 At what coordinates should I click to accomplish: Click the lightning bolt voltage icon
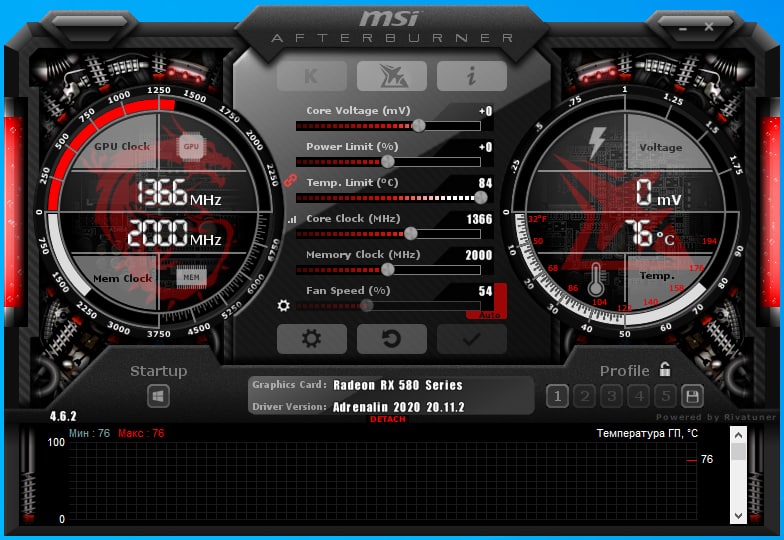click(597, 142)
